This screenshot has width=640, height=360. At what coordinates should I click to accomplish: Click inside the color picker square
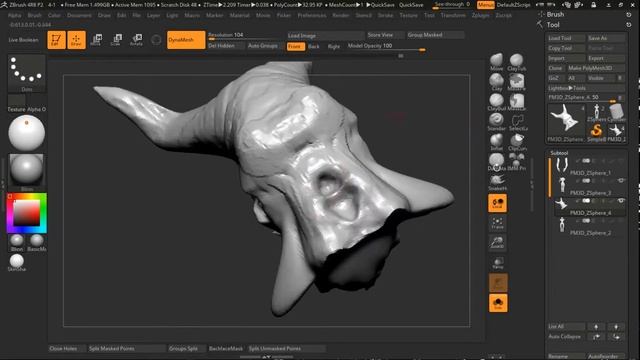click(x=27, y=213)
